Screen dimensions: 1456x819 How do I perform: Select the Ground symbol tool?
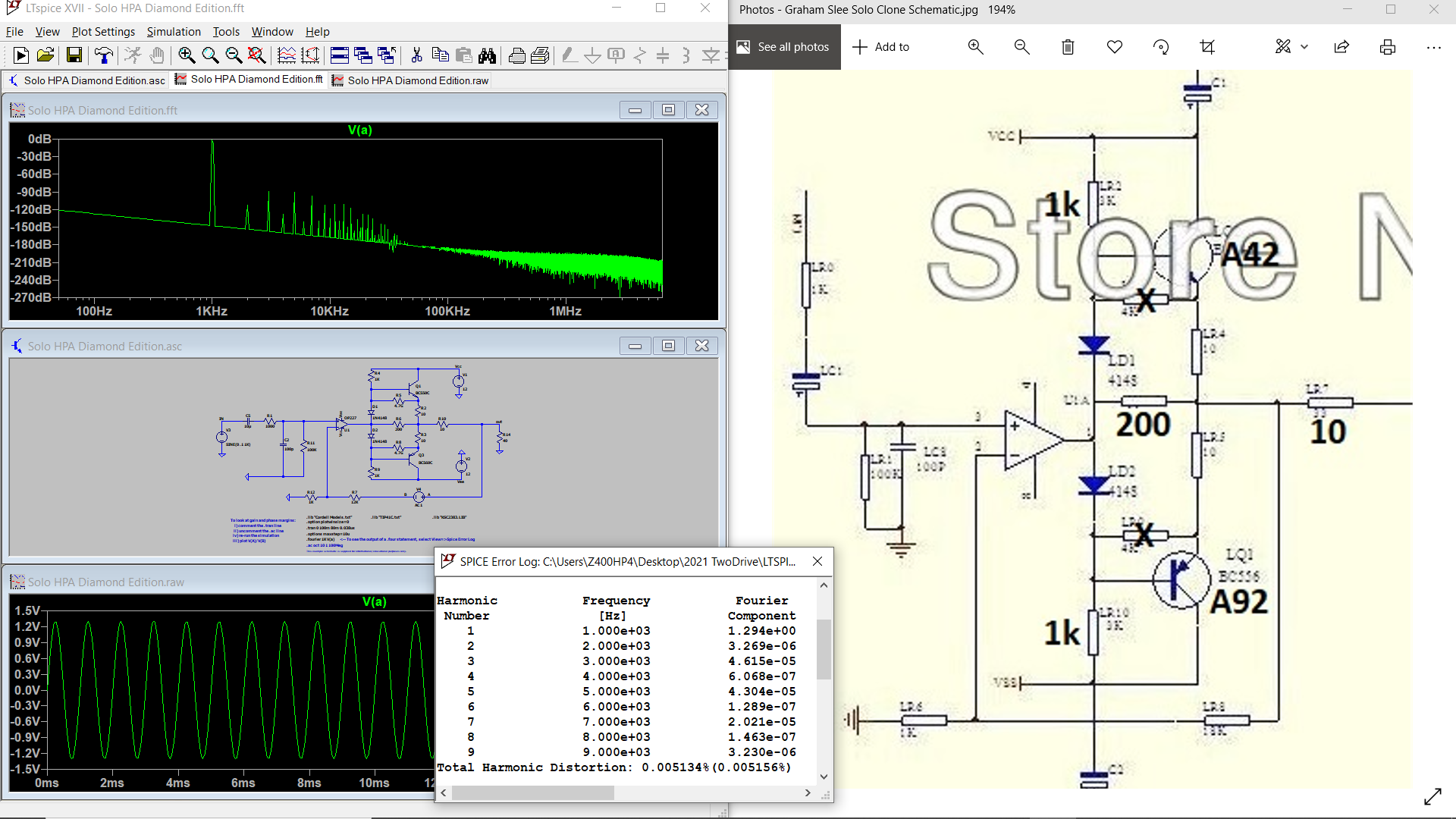[592, 55]
